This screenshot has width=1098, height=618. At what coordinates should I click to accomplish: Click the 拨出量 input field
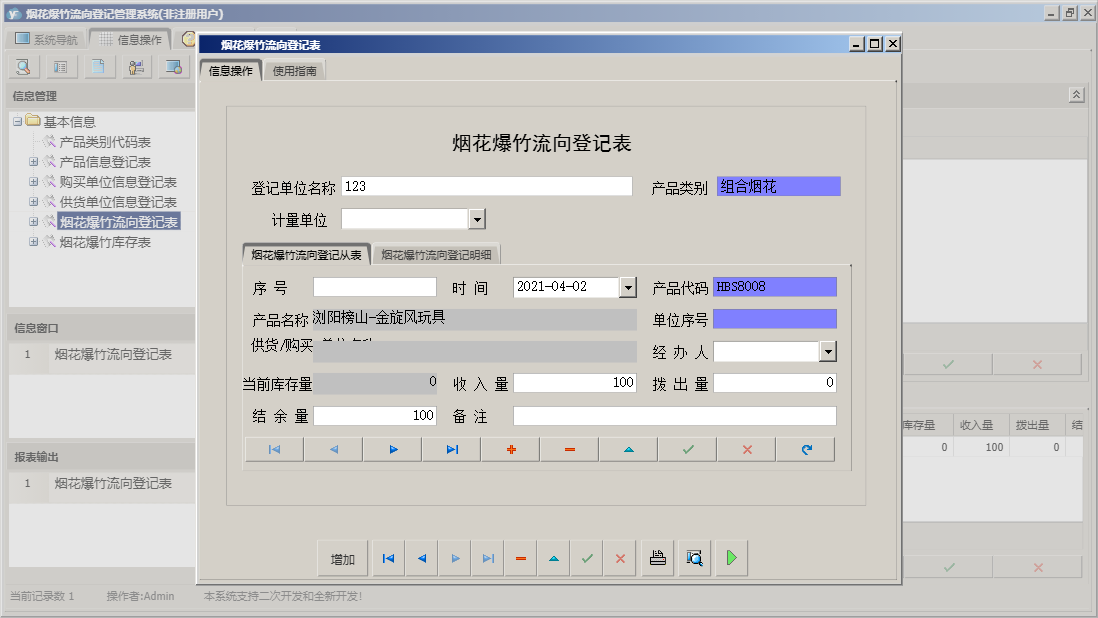pyautogui.click(x=774, y=383)
